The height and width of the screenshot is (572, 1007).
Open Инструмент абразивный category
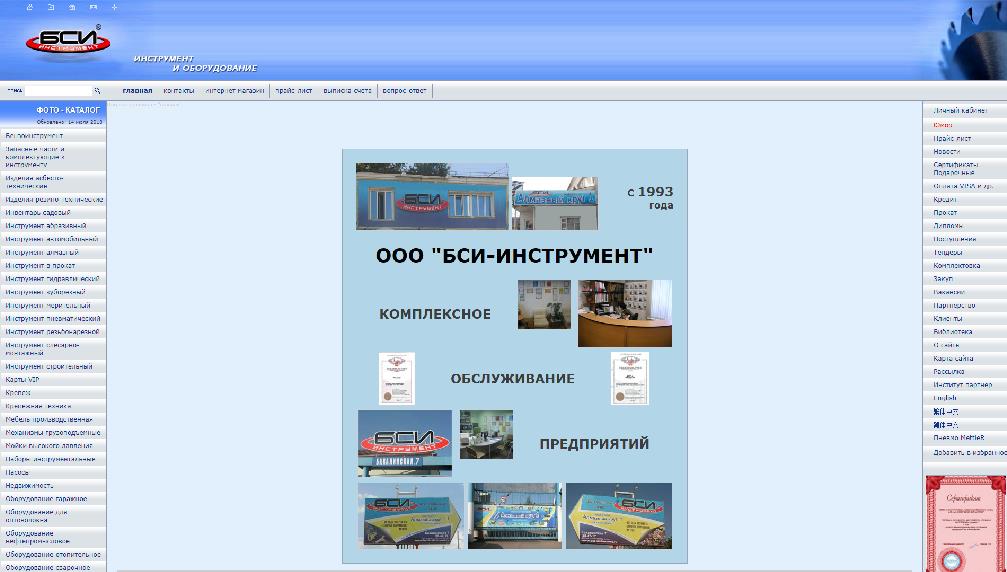pos(46,226)
